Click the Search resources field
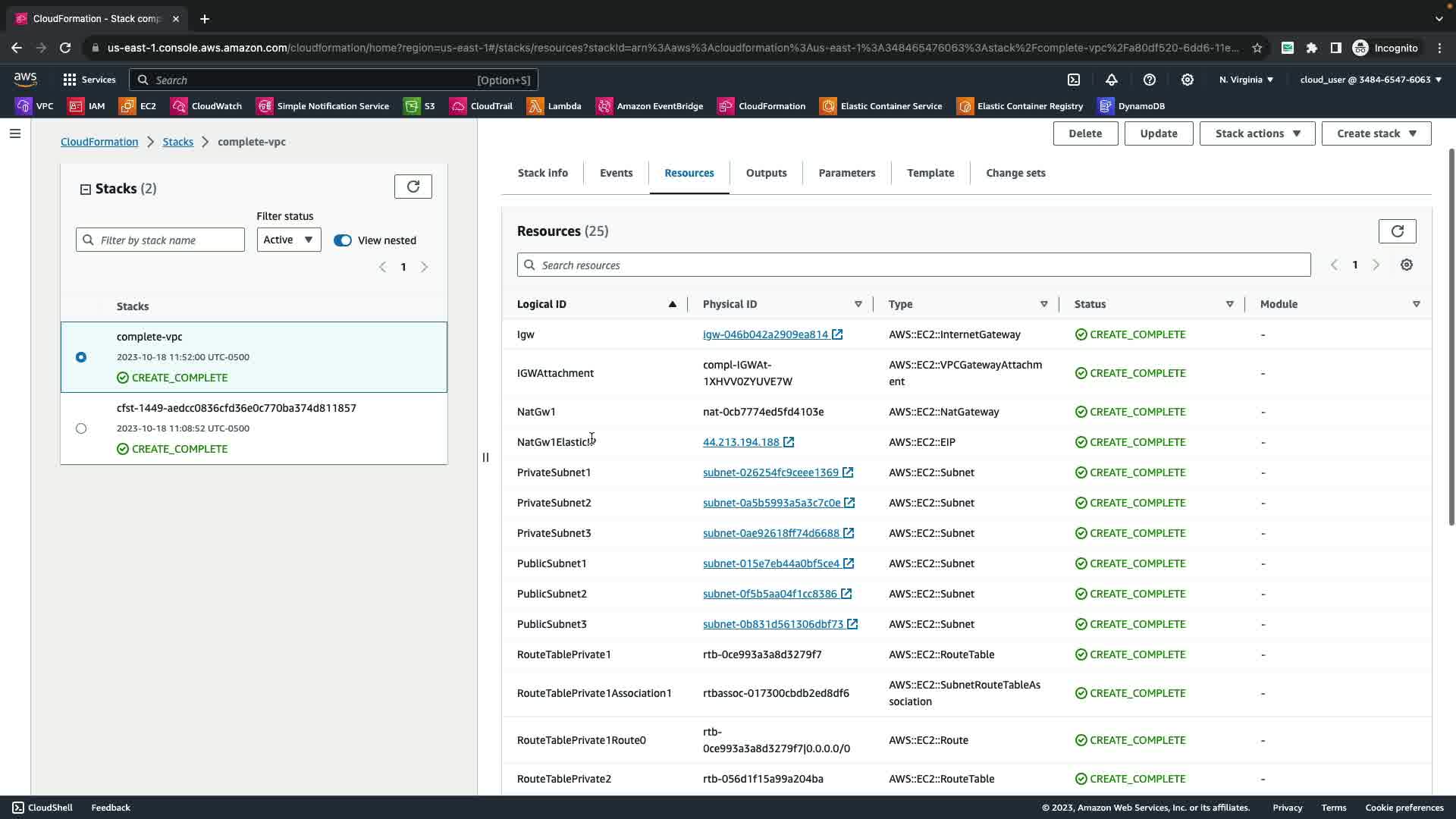This screenshot has height=819, width=1456. pyautogui.click(x=913, y=265)
